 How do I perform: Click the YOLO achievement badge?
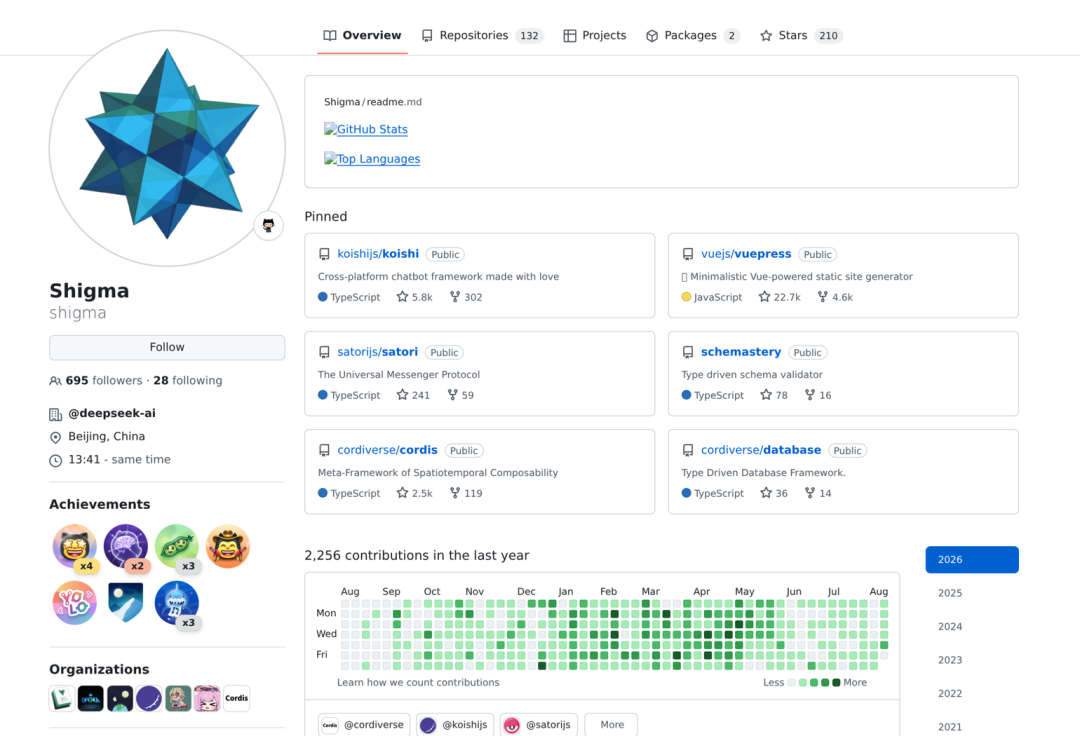pyautogui.click(x=74, y=603)
